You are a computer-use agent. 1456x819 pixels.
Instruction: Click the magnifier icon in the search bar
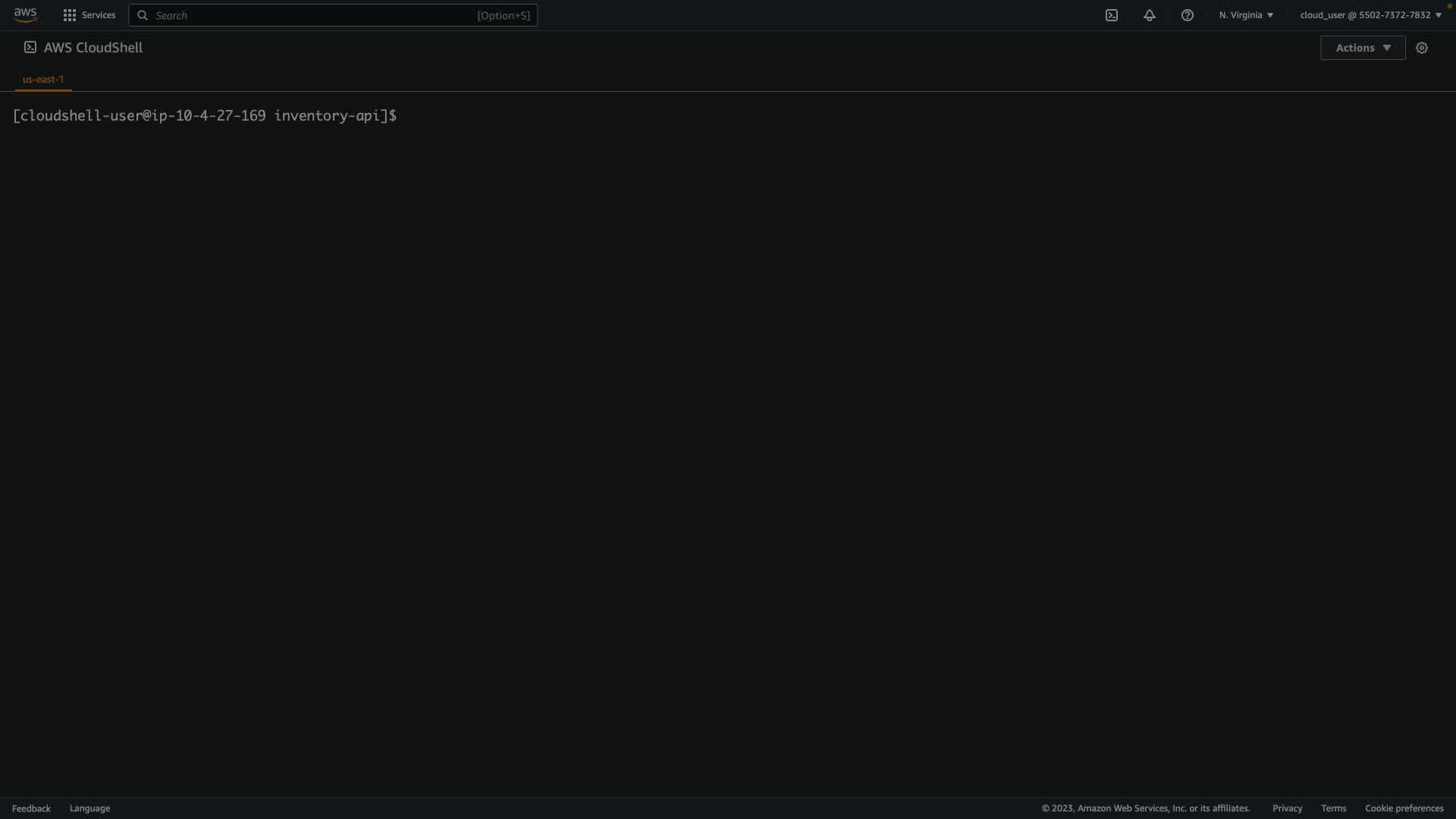click(x=143, y=15)
